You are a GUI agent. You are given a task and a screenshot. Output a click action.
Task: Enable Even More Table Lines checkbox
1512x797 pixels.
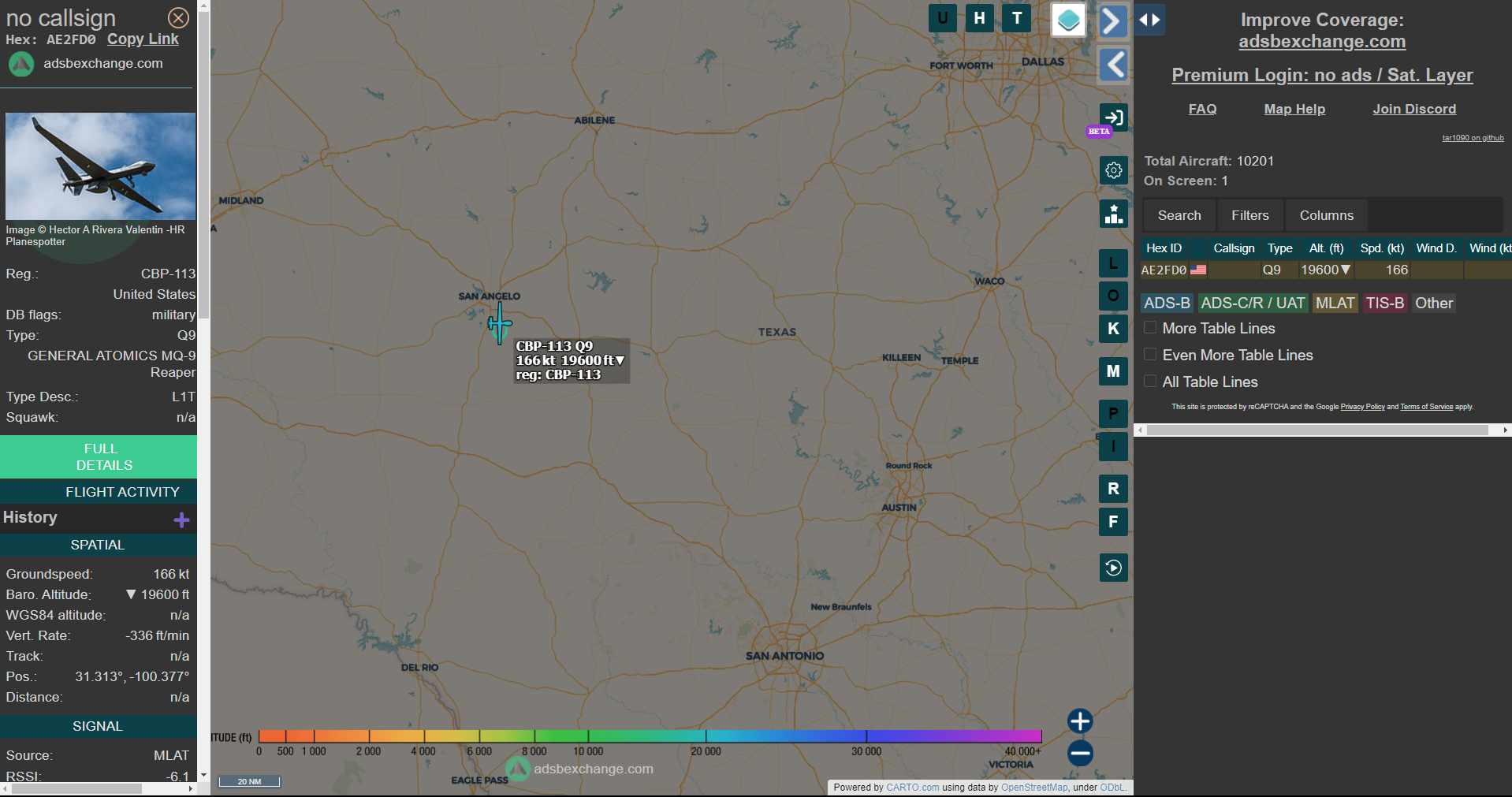click(1150, 355)
